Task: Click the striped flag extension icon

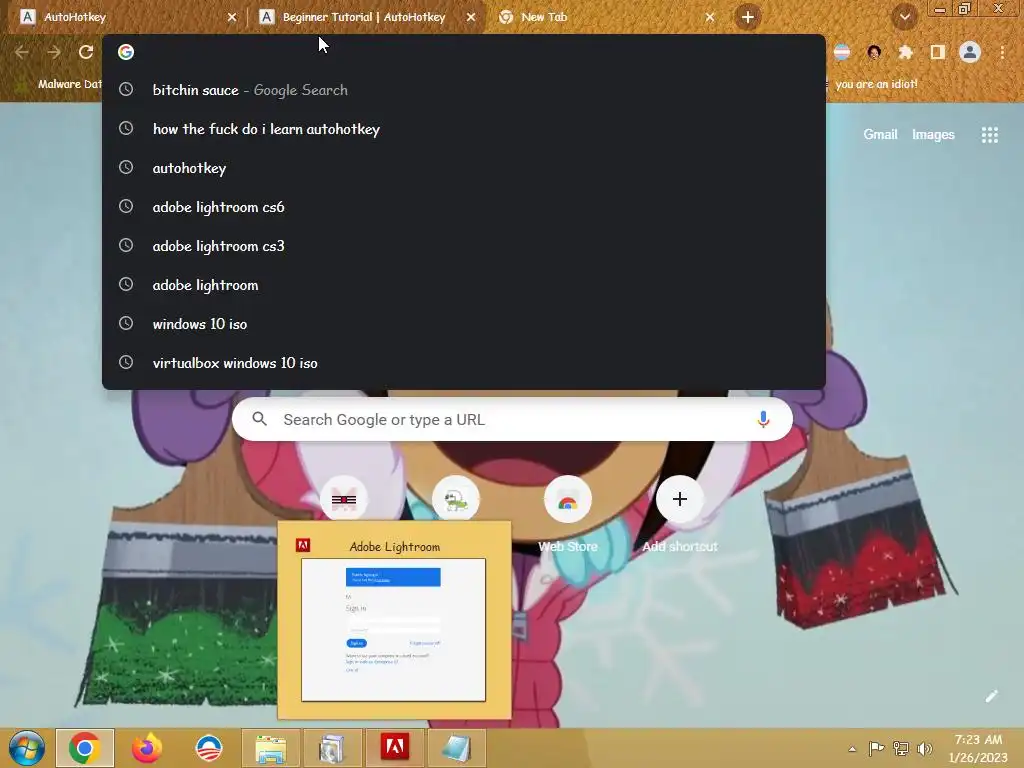Action: (842, 52)
